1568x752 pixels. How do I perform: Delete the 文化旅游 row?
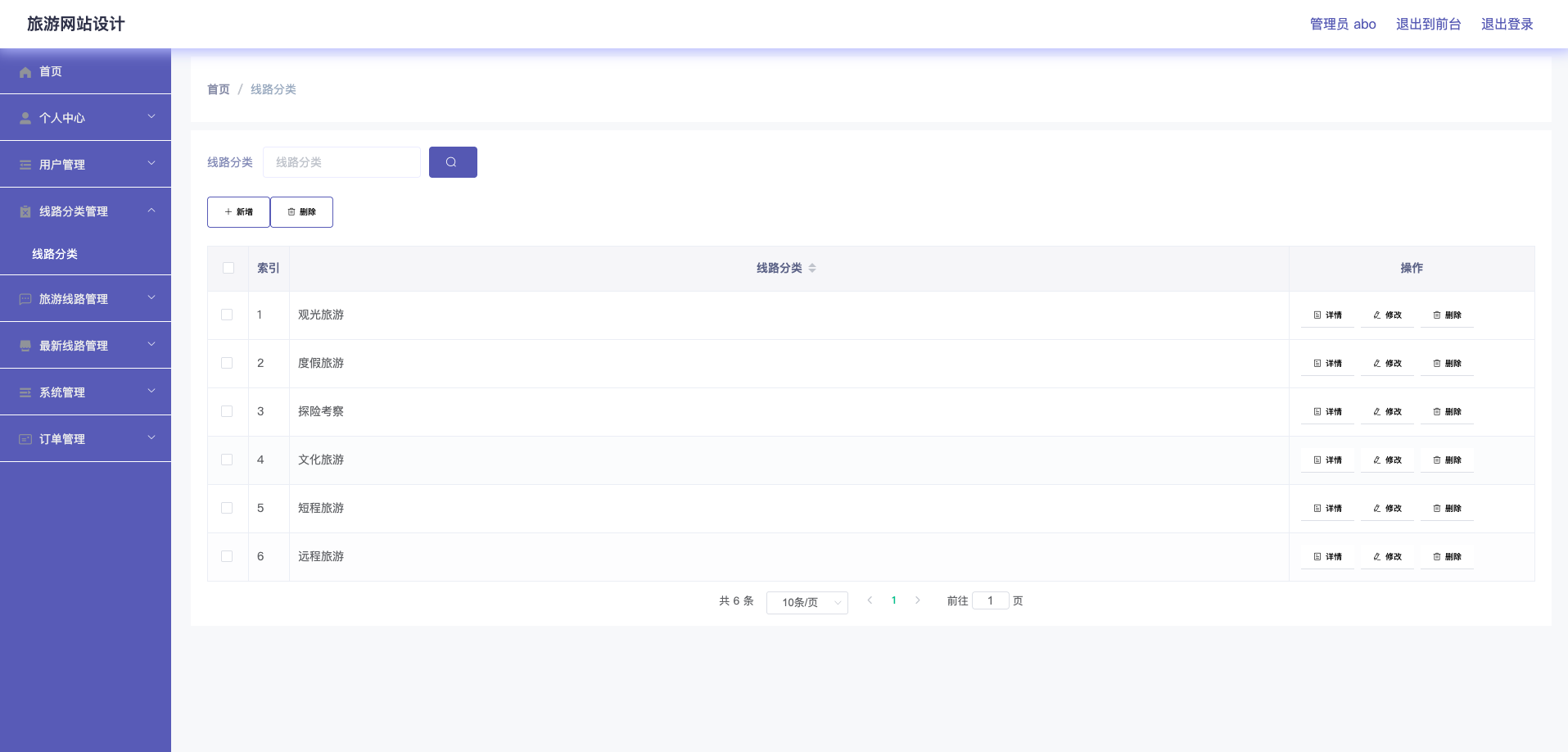point(1447,460)
